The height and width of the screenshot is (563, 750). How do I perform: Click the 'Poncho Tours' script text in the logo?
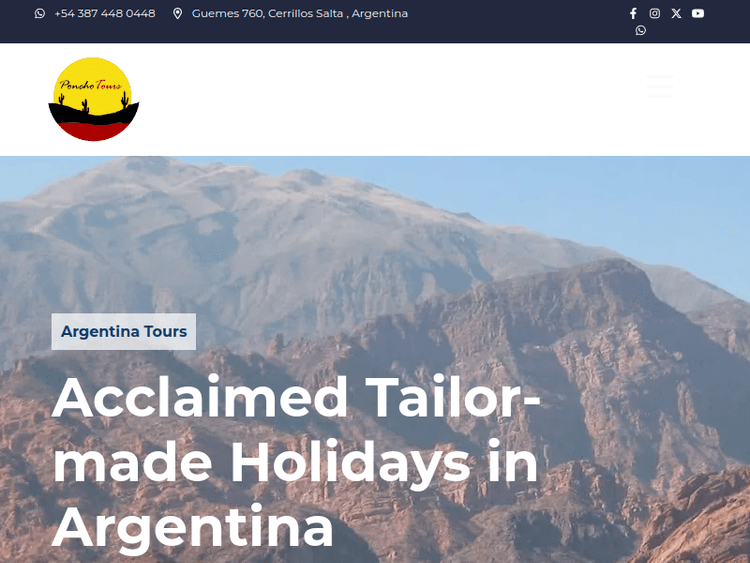[90, 85]
